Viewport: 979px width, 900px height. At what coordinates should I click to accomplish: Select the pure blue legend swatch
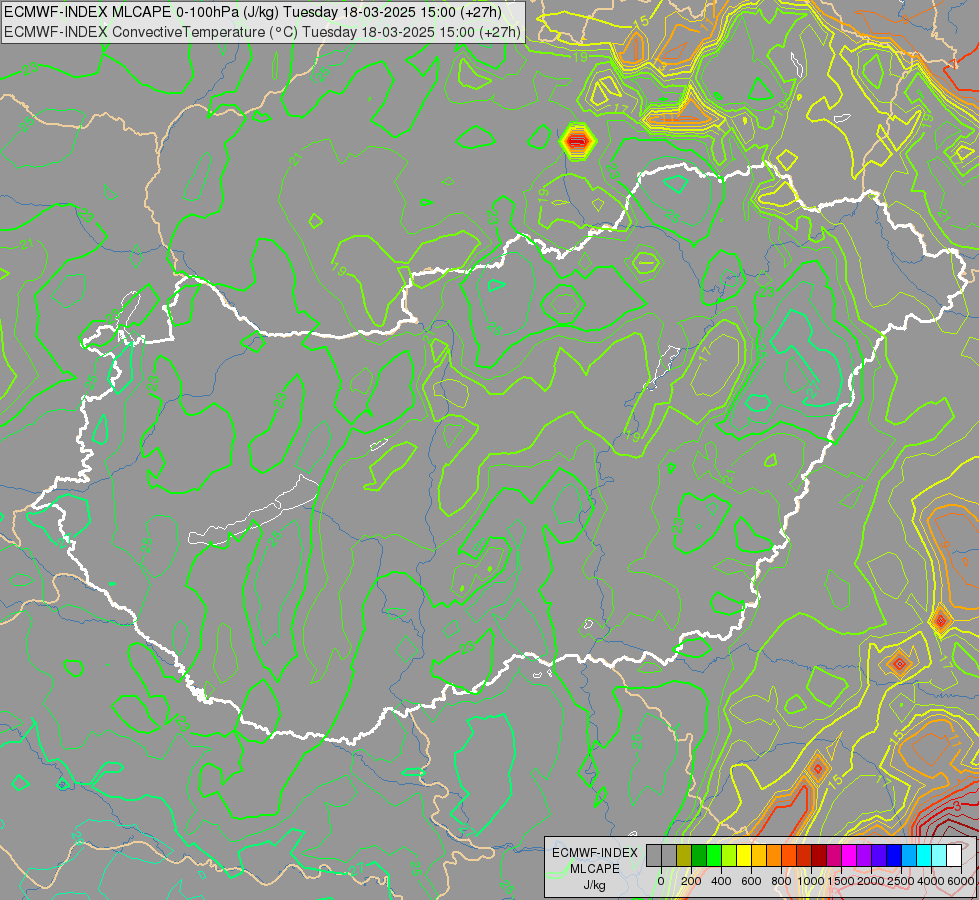point(895,856)
